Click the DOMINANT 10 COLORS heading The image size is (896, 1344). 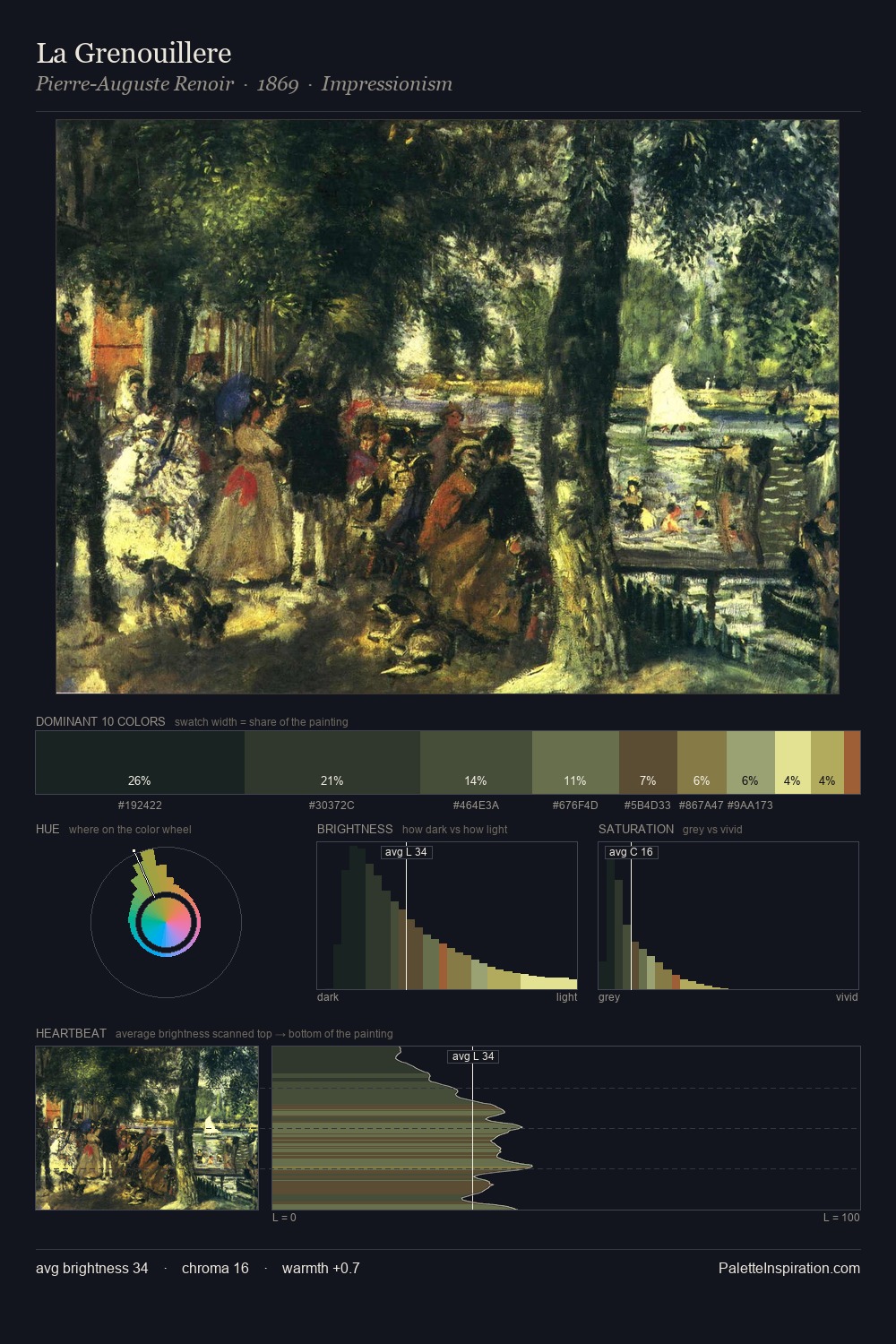pyautogui.click(x=100, y=721)
